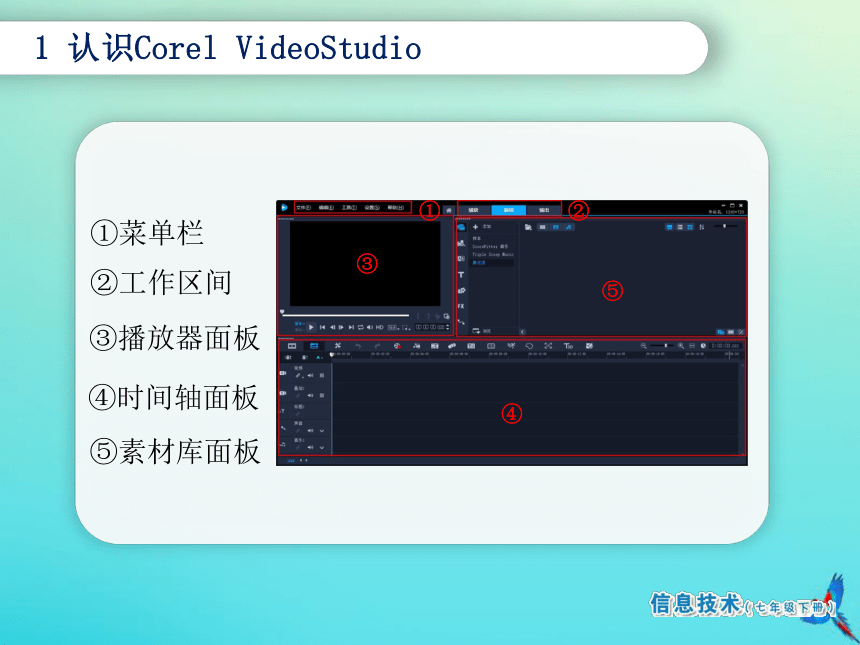
Task: Open the fourth menu bar item ending in (S)
Action: [372, 208]
